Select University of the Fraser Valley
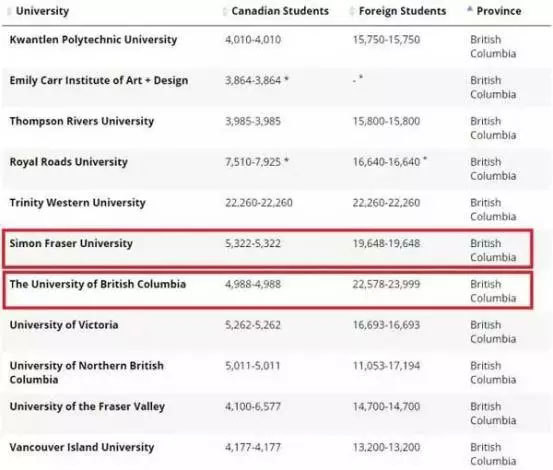 pyautogui.click(x=87, y=407)
